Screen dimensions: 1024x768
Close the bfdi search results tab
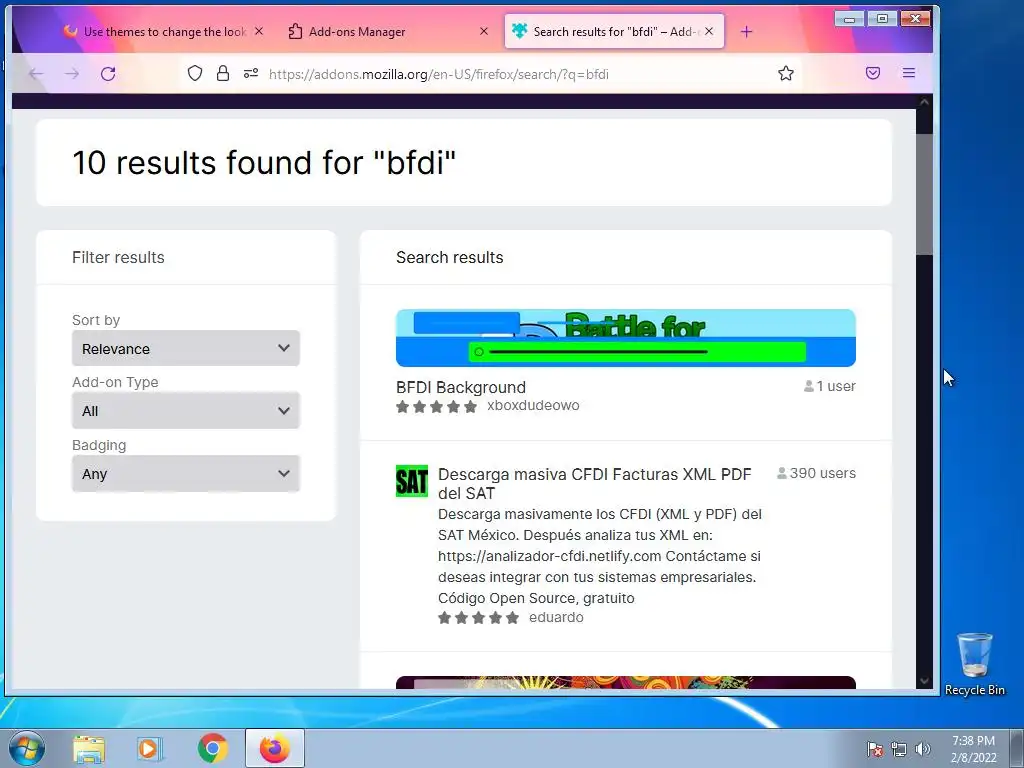[709, 31]
